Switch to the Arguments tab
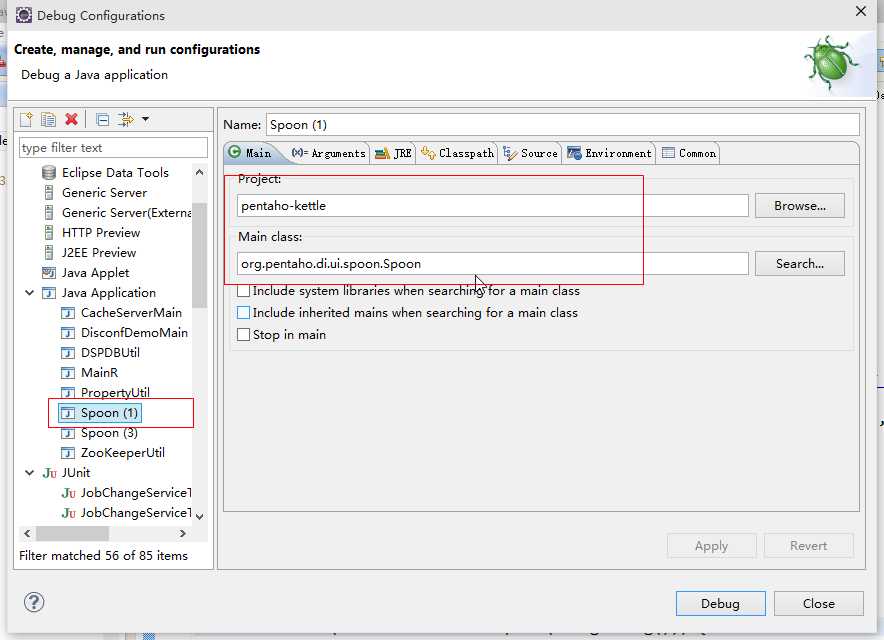 (329, 153)
